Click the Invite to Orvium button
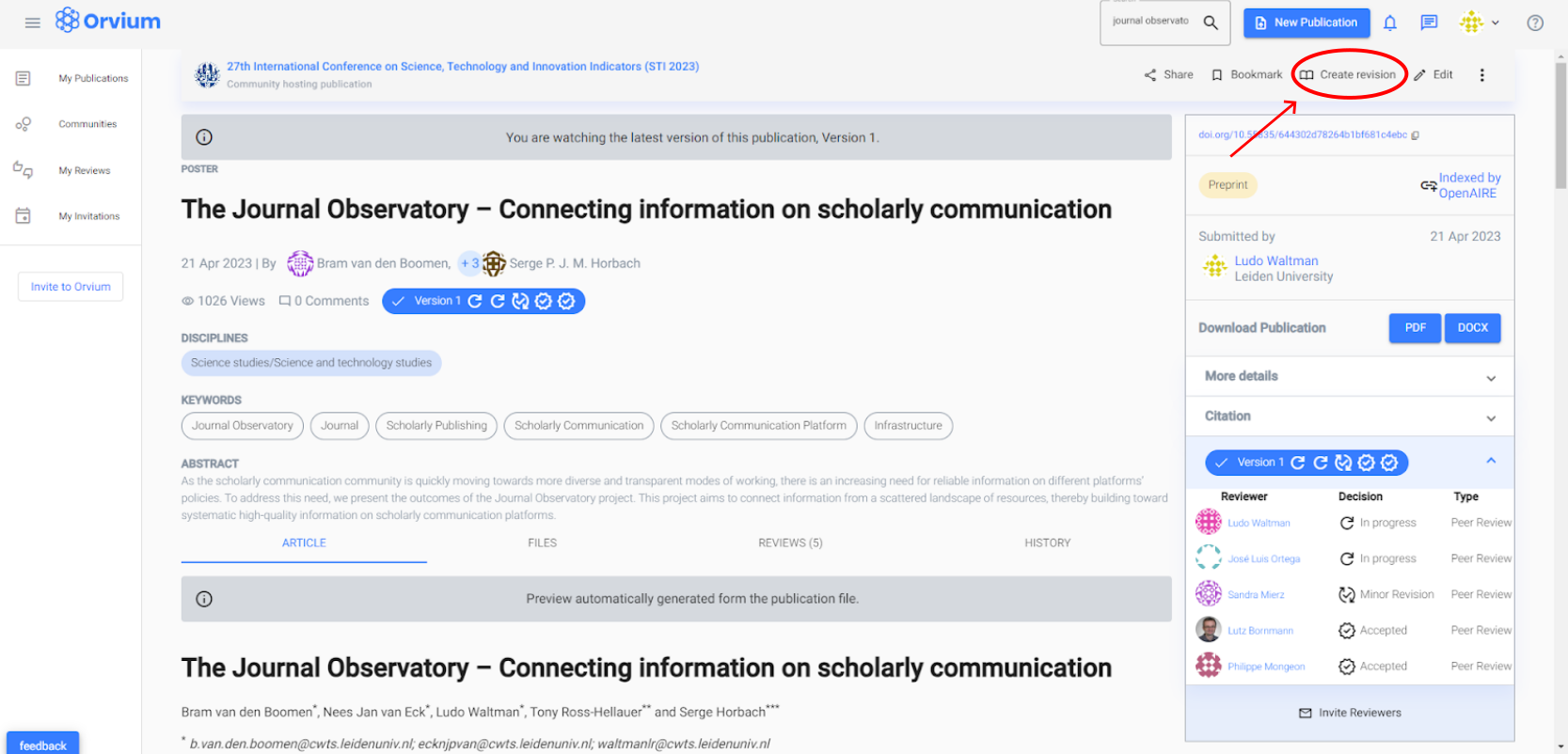 (71, 287)
